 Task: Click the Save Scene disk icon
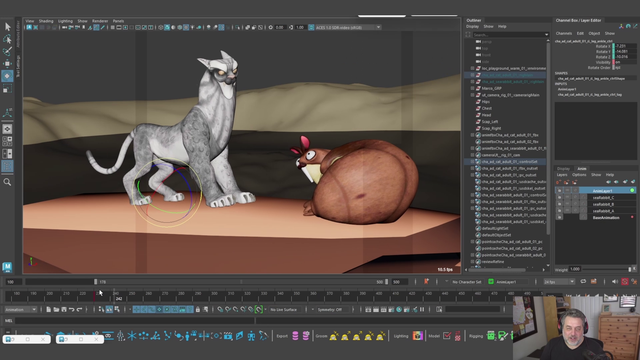pos(64,309)
